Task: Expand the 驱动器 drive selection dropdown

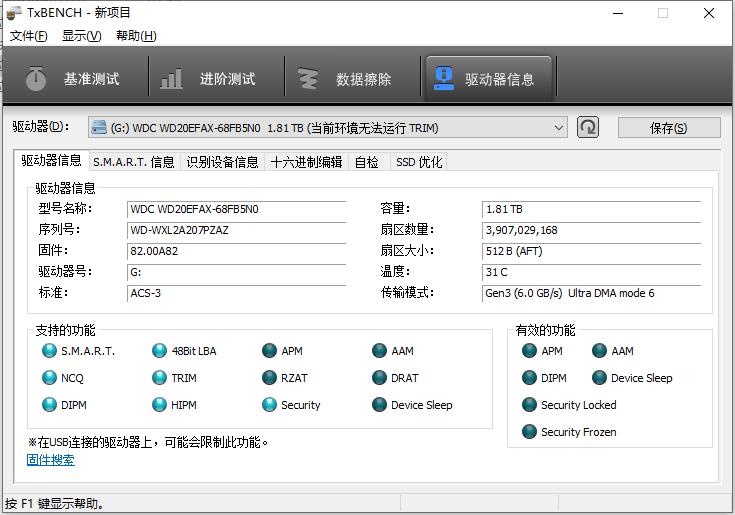Action: point(327,127)
